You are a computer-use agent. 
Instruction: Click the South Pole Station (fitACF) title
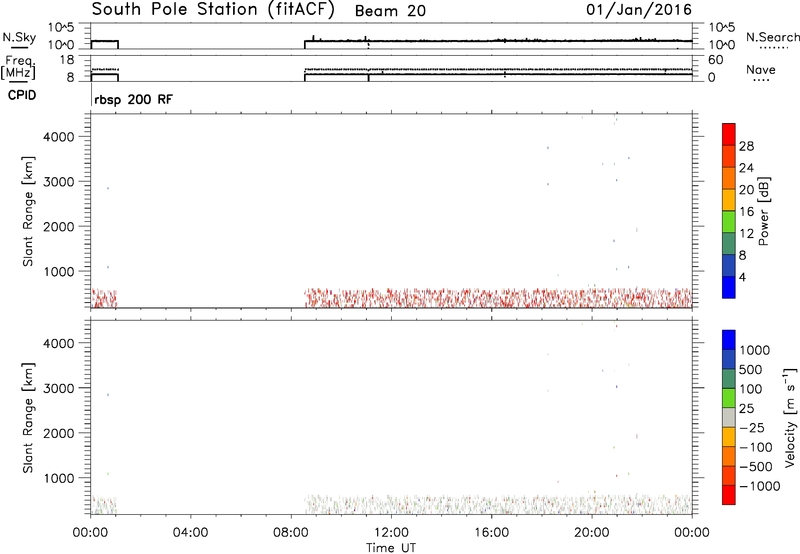213,9
